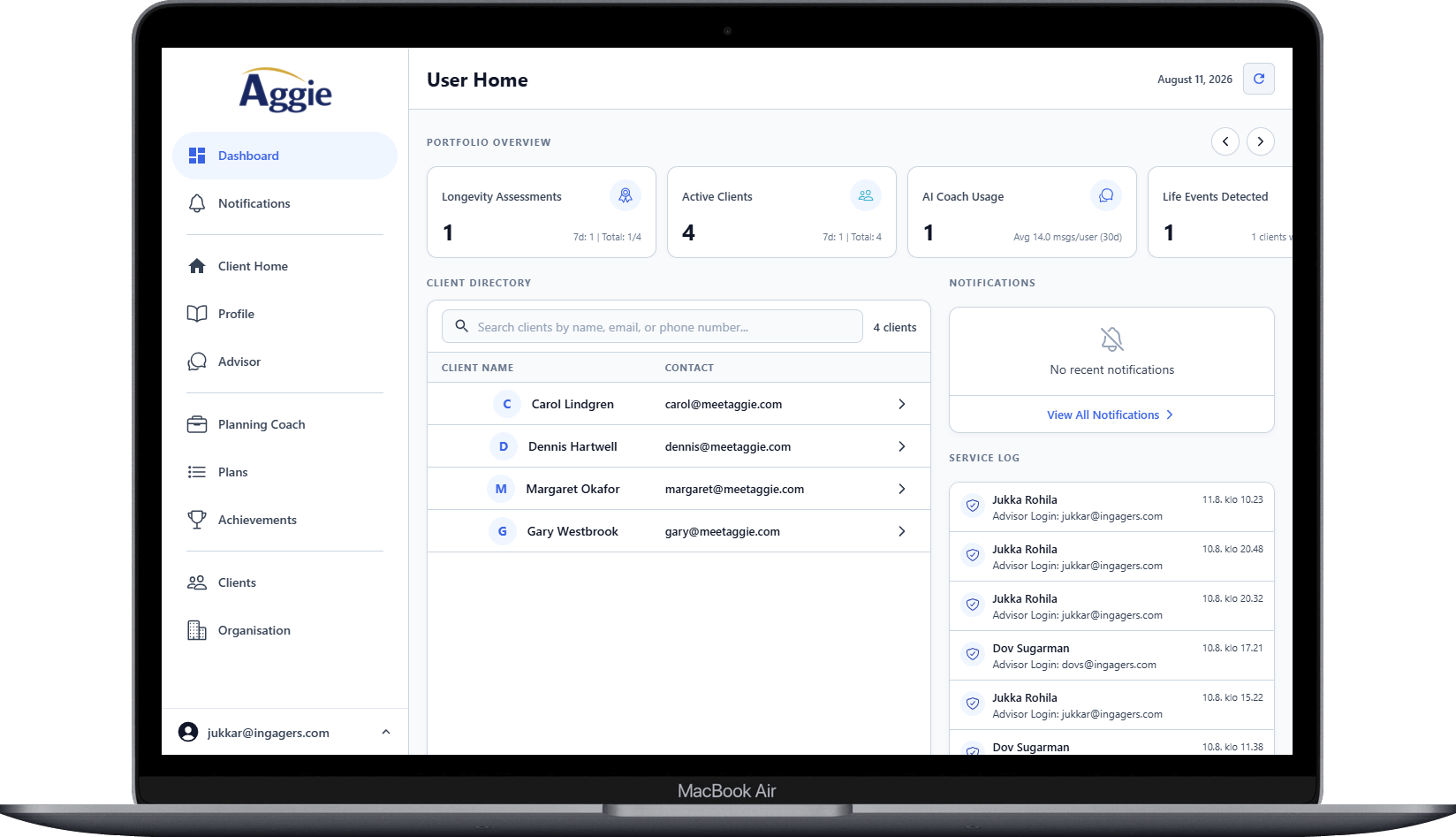Click shield icon on Dov Sugarman 17.21 entry
Screen dimensions: 1456x837
pyautogui.click(x=973, y=654)
